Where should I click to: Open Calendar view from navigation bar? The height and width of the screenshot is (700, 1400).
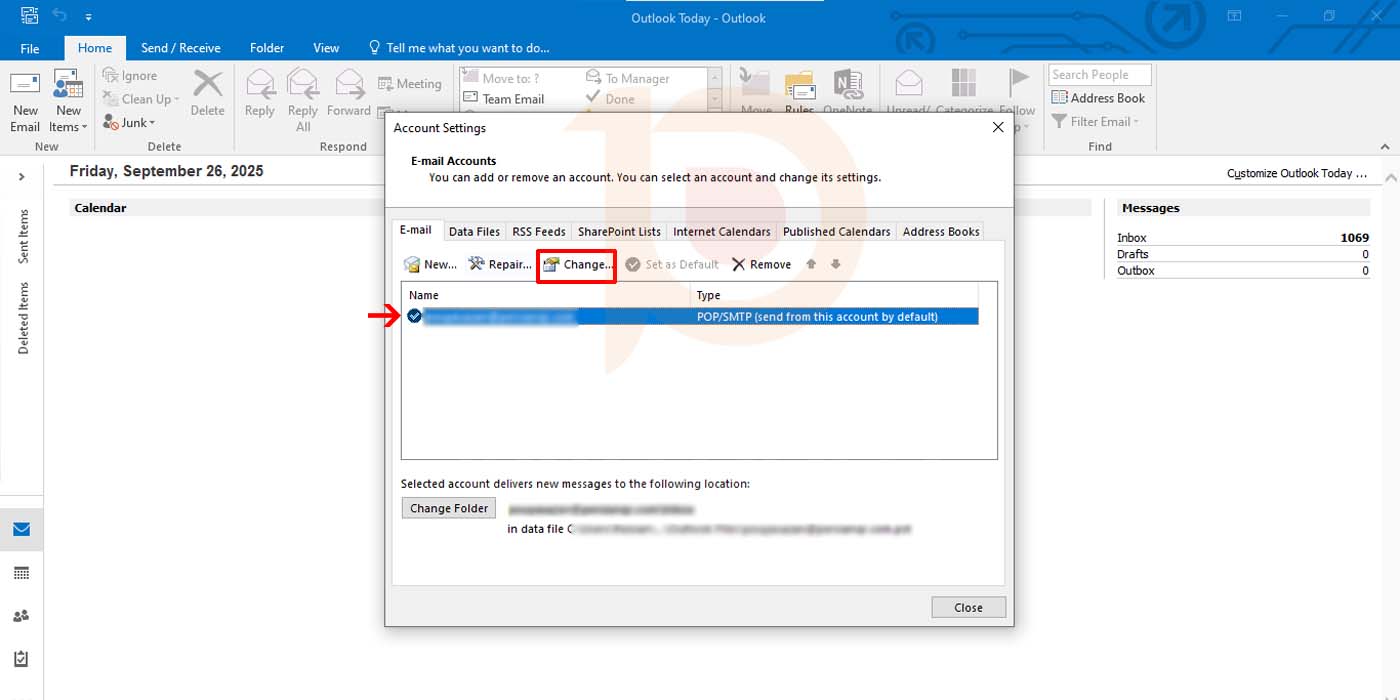[x=21, y=573]
